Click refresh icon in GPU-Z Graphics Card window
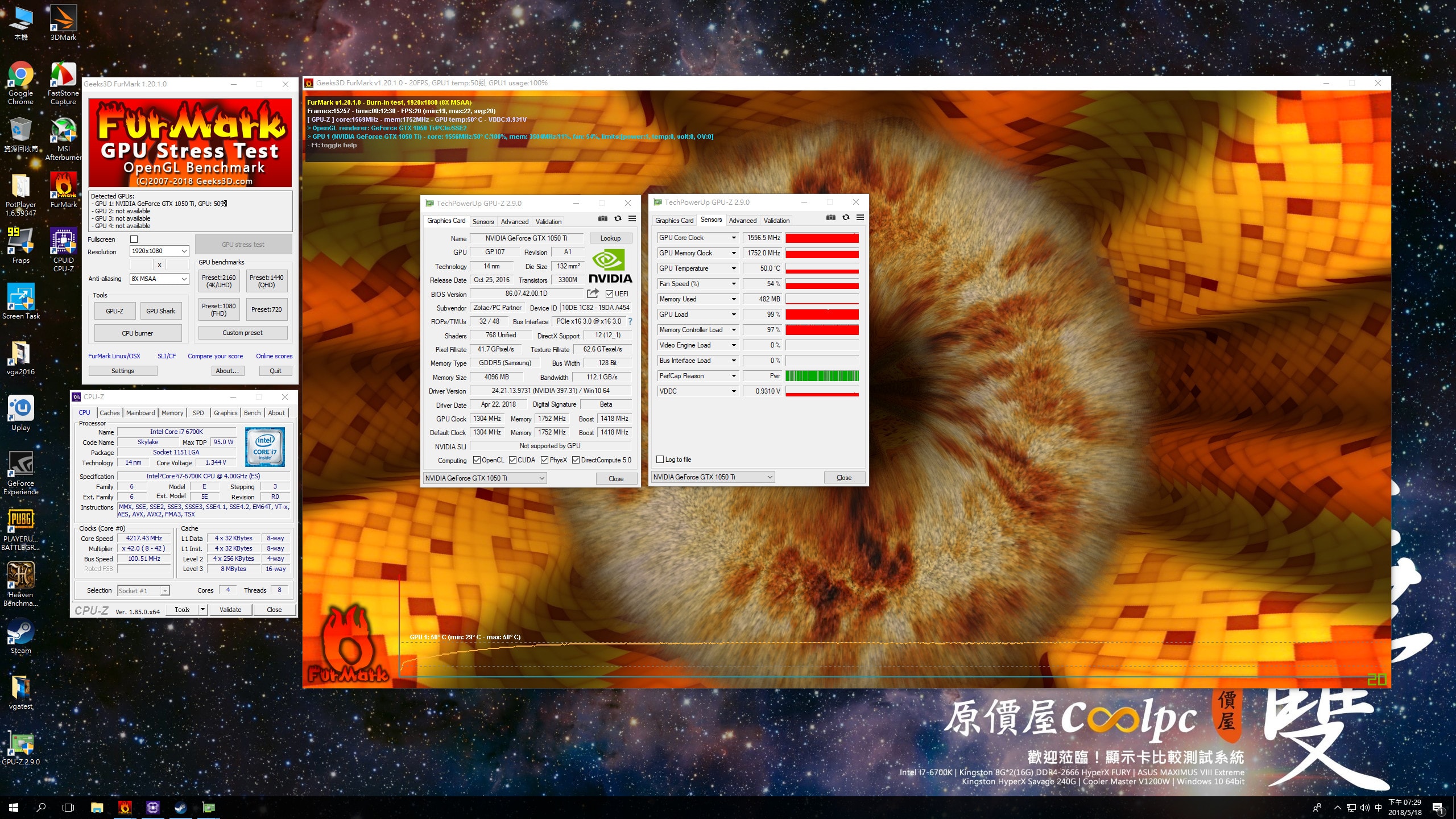Image resolution: width=1456 pixels, height=819 pixels. (x=618, y=218)
